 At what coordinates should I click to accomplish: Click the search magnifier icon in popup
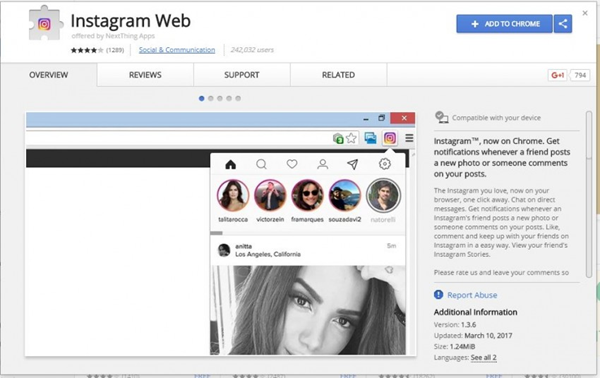[x=261, y=165]
